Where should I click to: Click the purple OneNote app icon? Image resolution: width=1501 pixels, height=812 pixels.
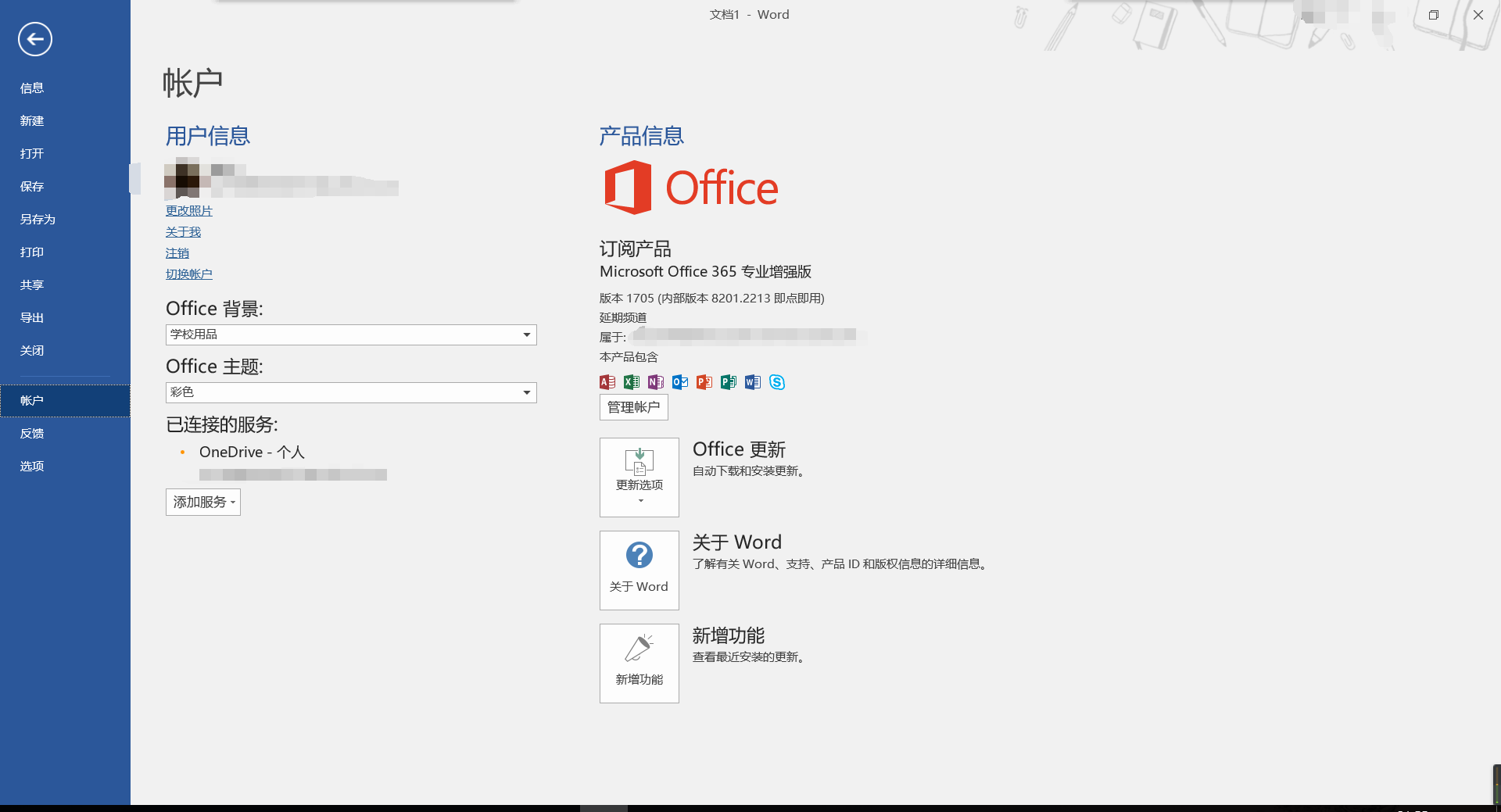[x=656, y=382]
